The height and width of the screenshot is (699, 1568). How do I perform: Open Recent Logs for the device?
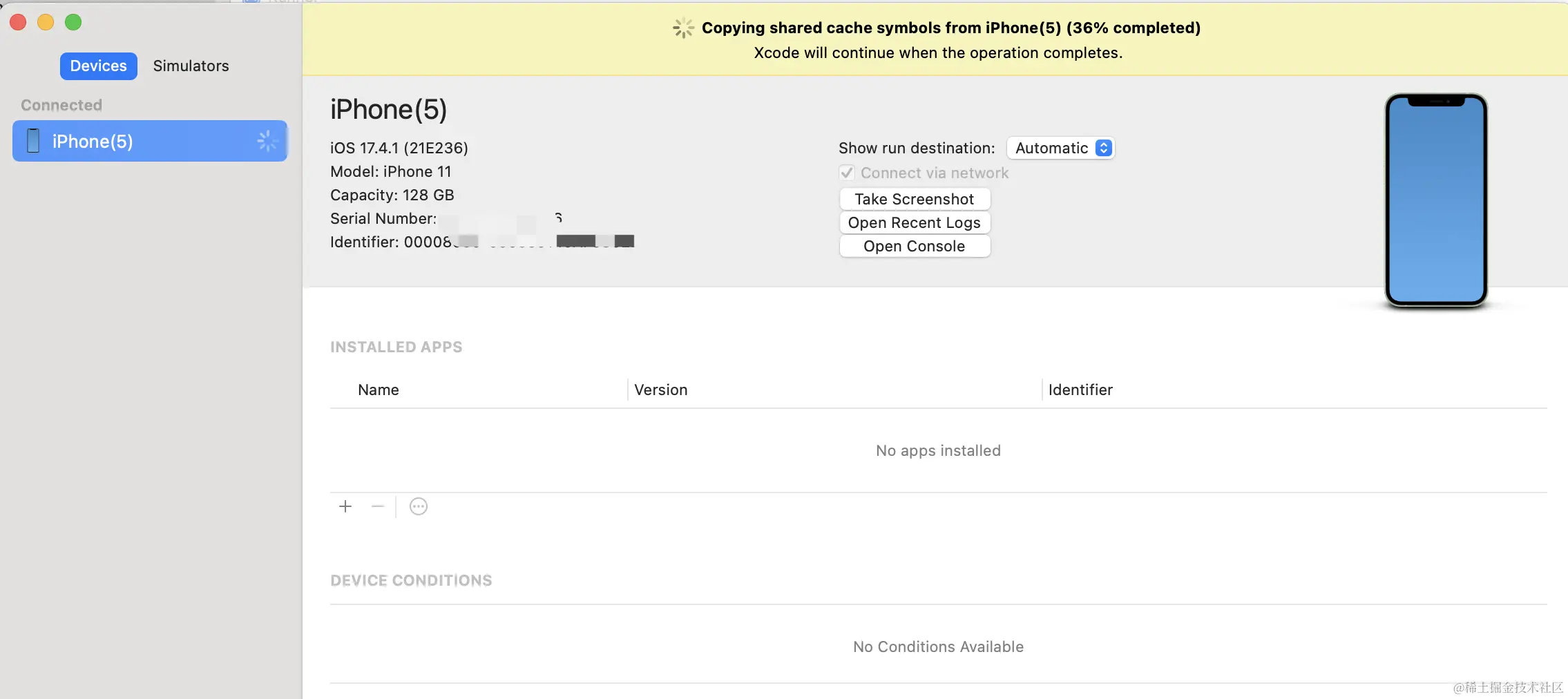915,222
